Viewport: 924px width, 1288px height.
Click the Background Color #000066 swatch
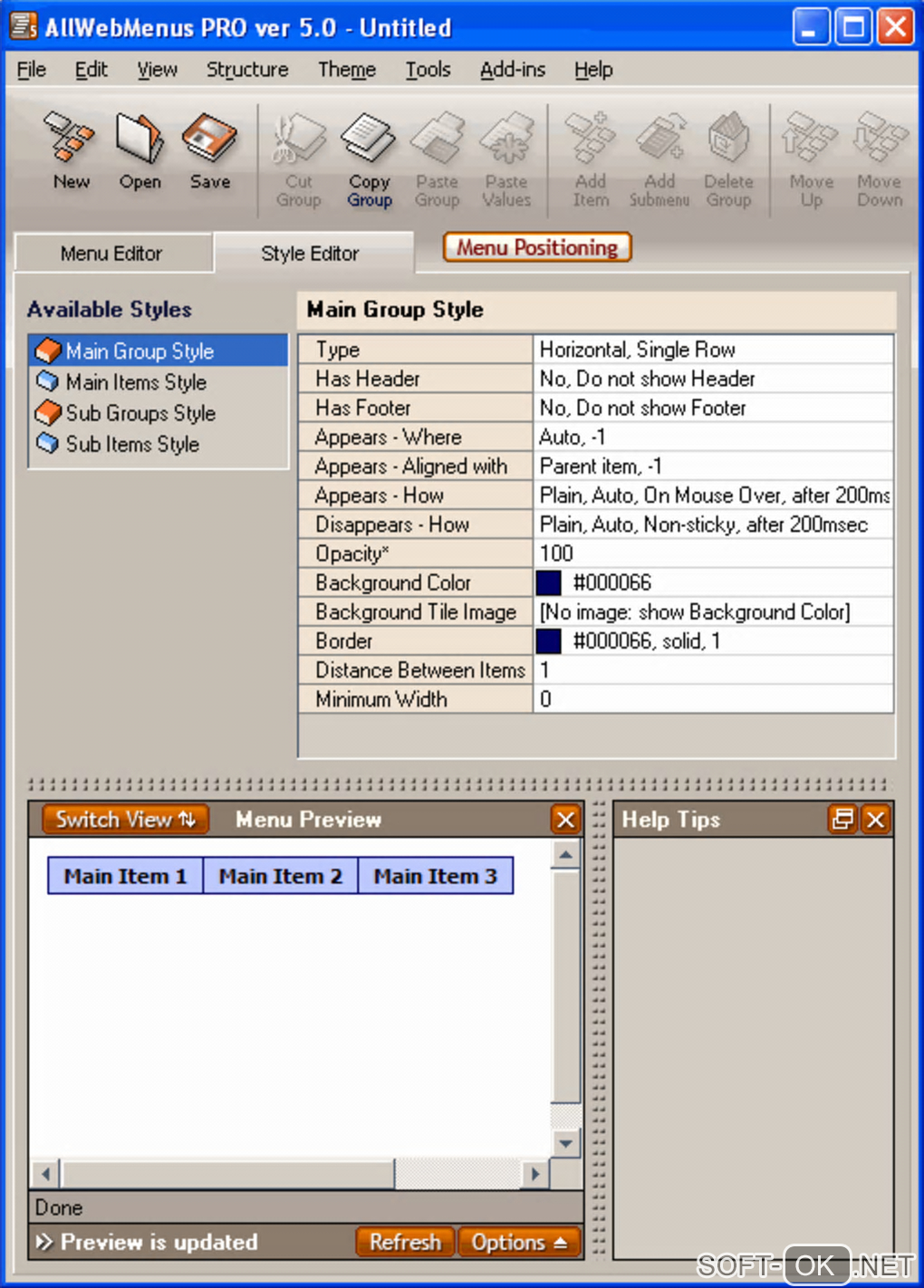point(549,582)
